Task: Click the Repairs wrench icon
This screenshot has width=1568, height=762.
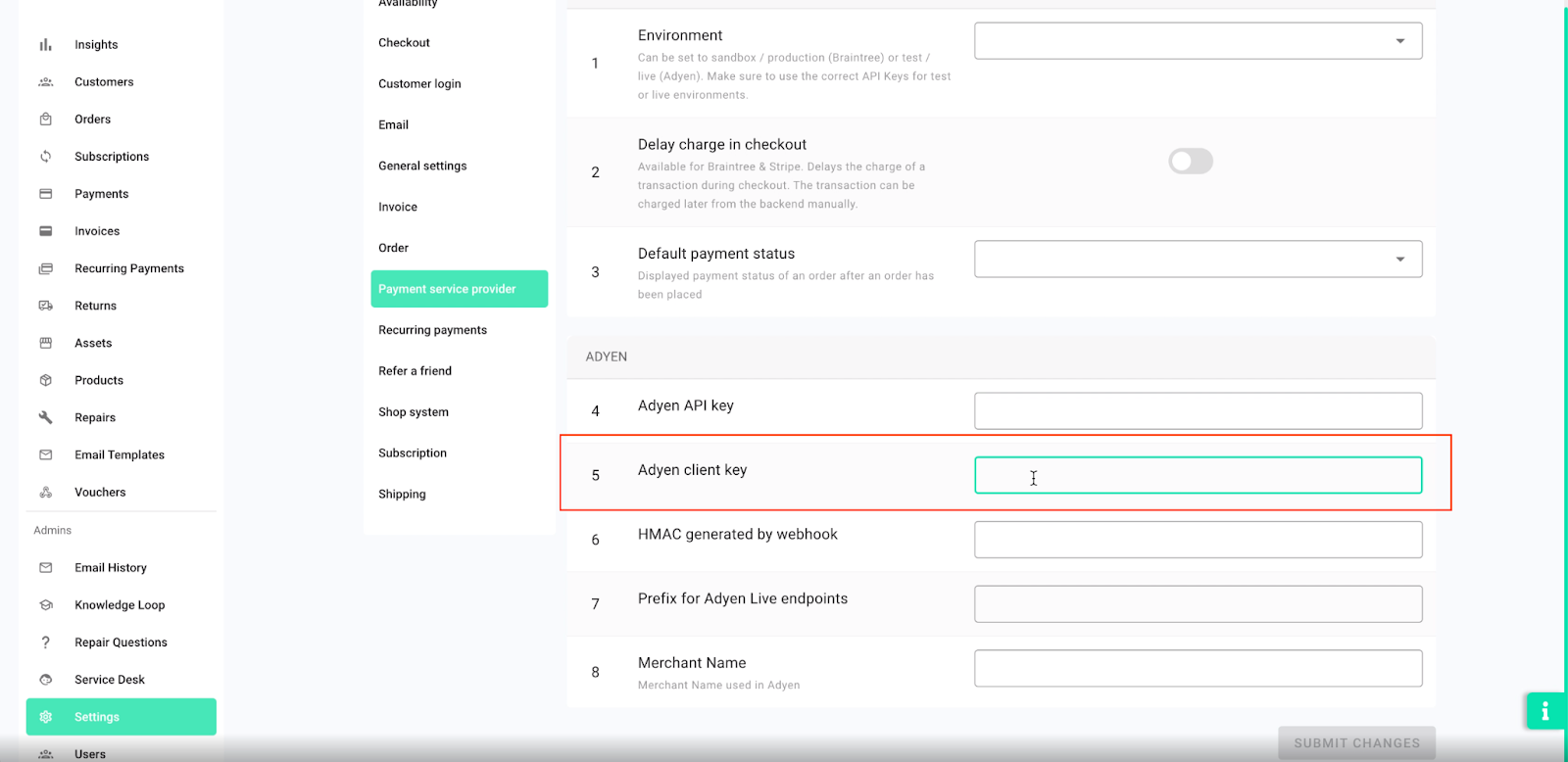Action: click(x=45, y=417)
